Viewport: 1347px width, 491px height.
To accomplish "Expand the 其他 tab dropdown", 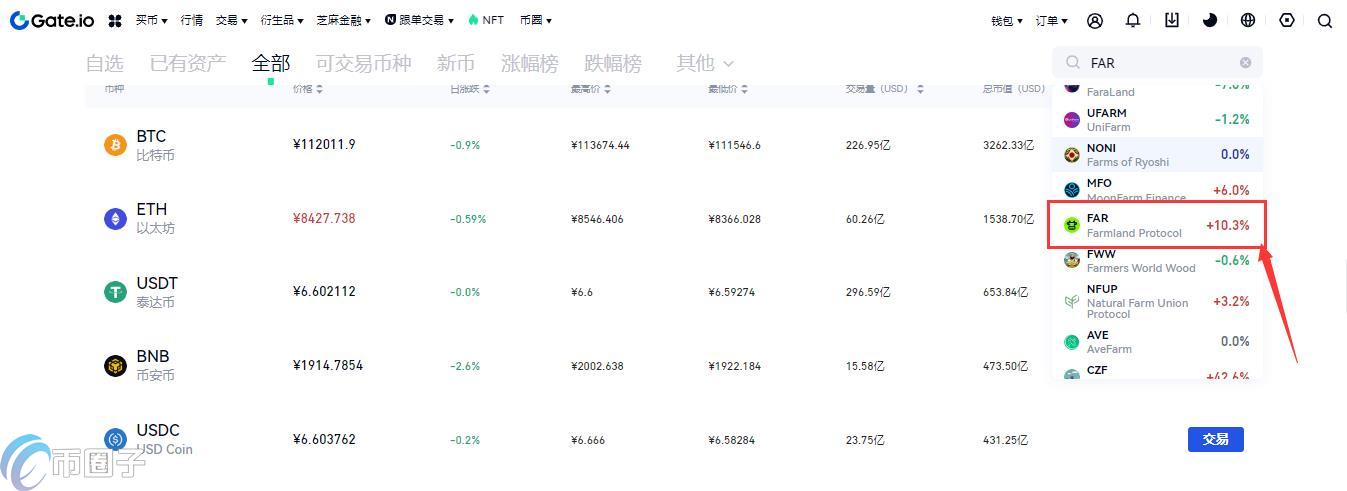I will [x=705, y=63].
